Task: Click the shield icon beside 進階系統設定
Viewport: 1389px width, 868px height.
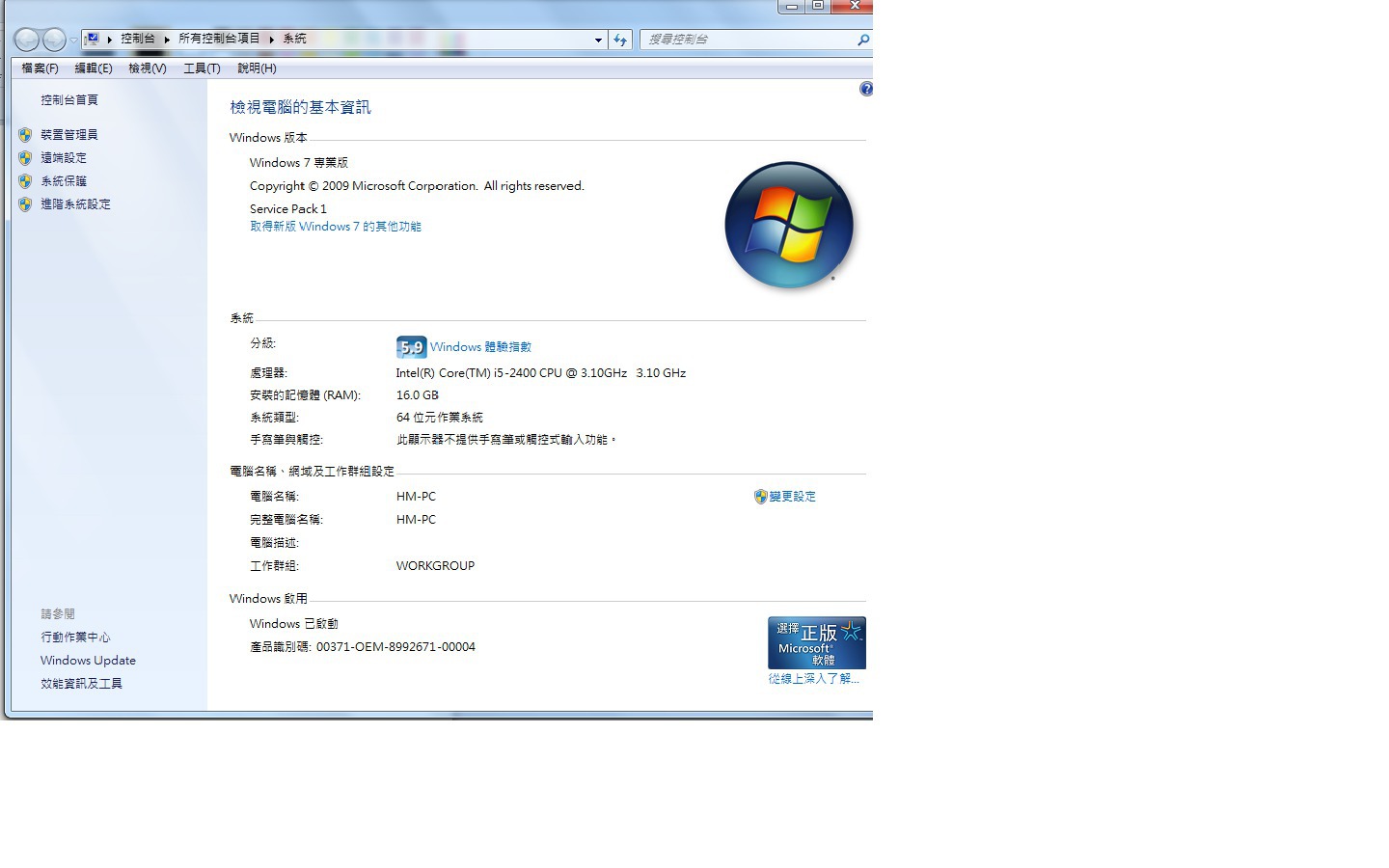Action: (x=25, y=204)
